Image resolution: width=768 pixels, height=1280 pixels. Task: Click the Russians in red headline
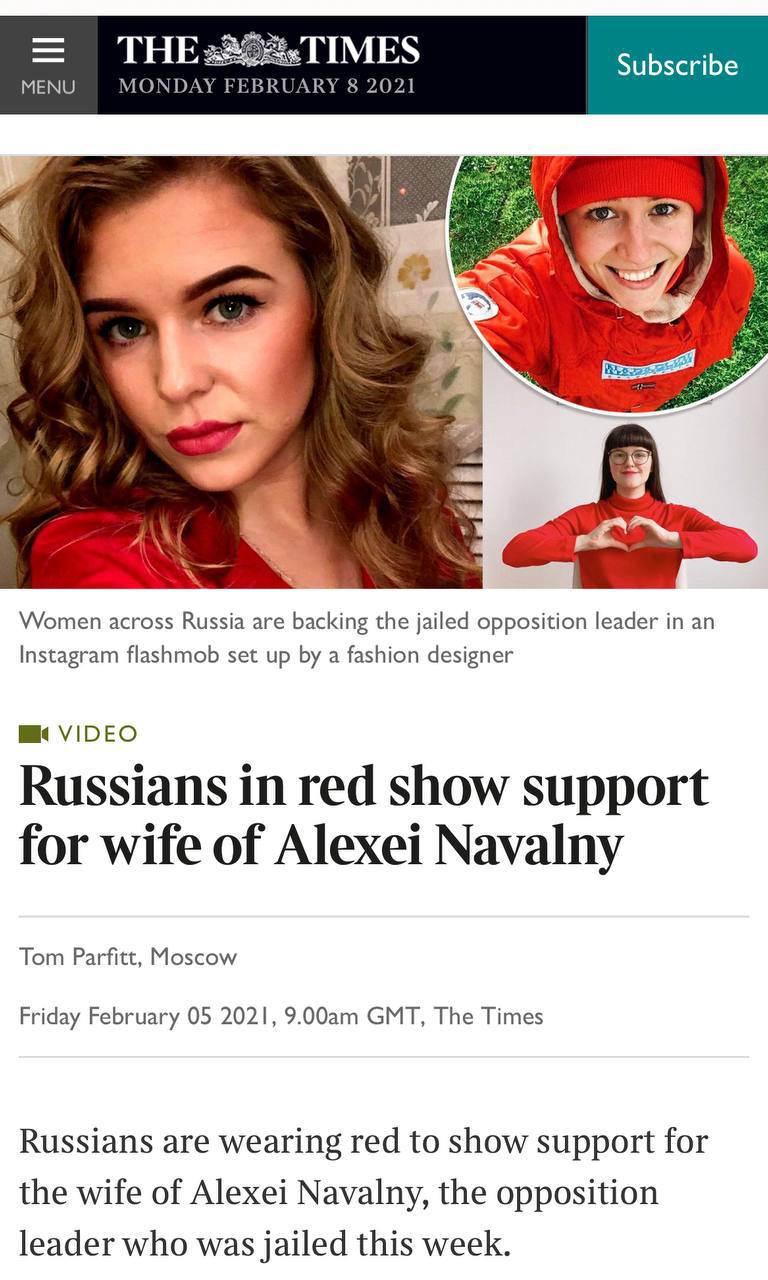point(364,815)
